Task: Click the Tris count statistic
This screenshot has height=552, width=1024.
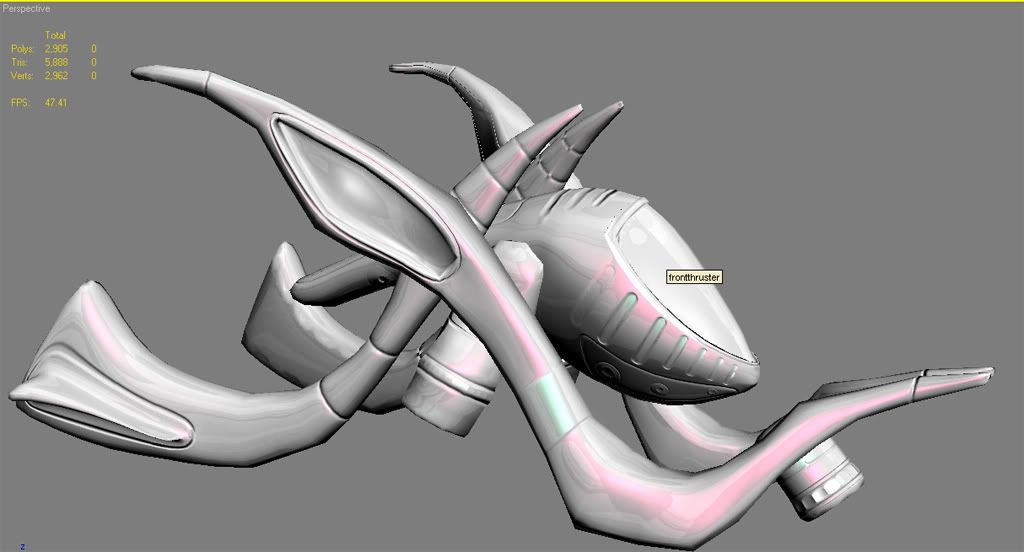Action: coord(54,61)
